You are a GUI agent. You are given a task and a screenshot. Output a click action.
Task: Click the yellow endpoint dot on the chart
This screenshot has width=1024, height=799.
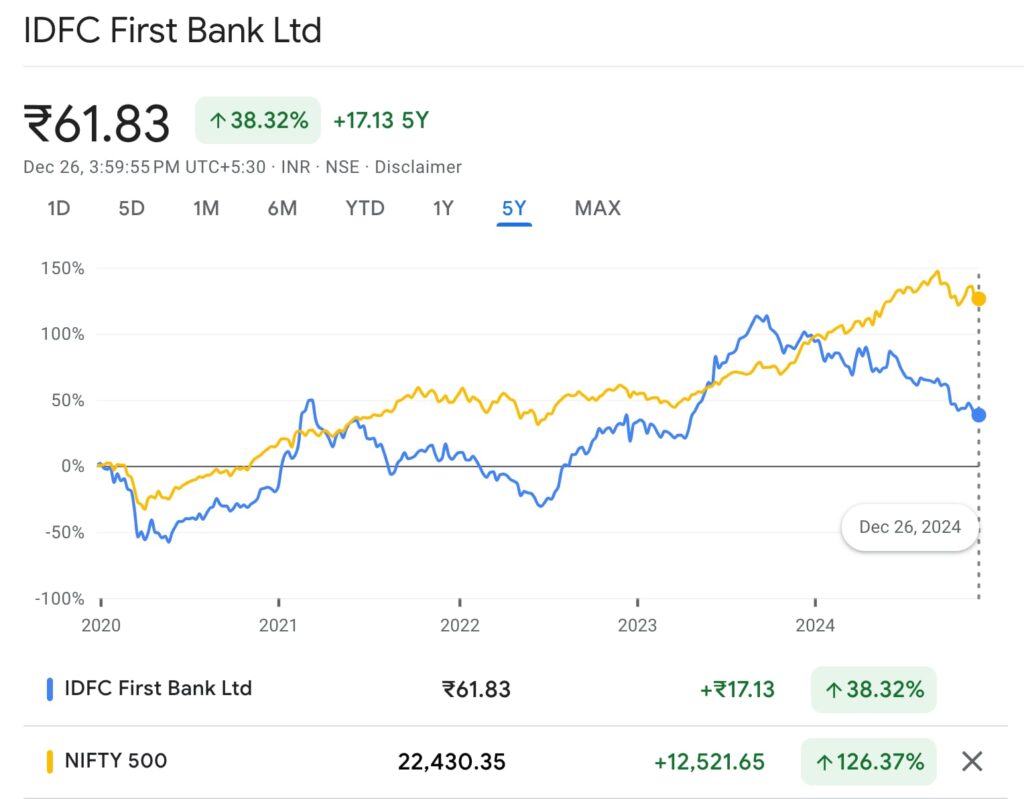tap(978, 298)
